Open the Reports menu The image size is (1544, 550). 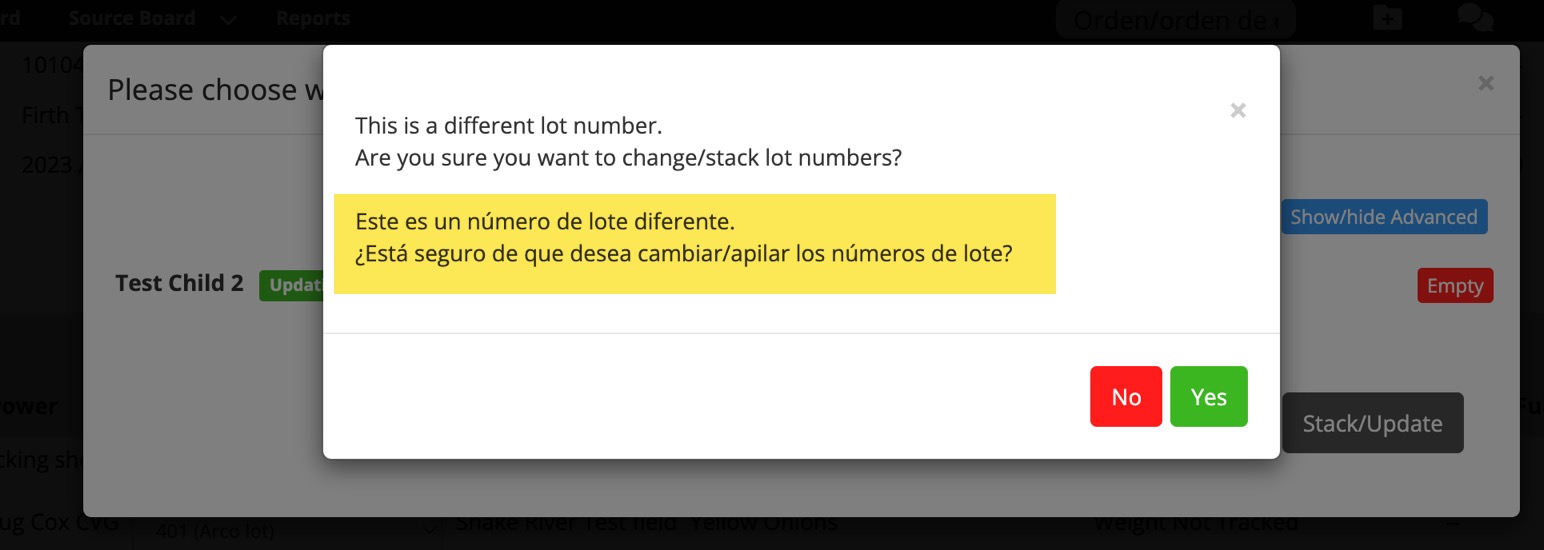pyautogui.click(x=313, y=18)
